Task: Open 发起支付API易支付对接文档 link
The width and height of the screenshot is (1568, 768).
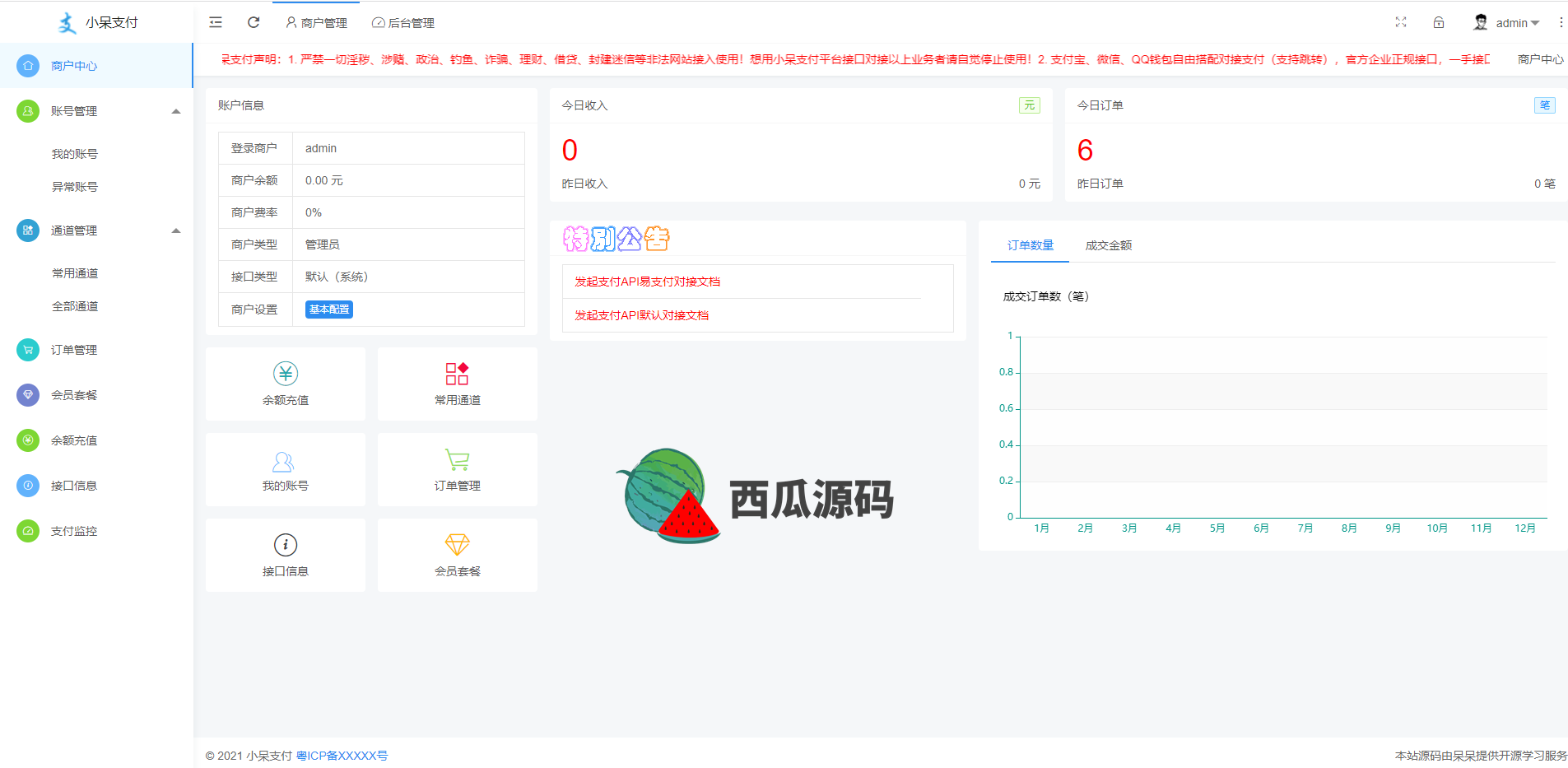Action: (647, 282)
